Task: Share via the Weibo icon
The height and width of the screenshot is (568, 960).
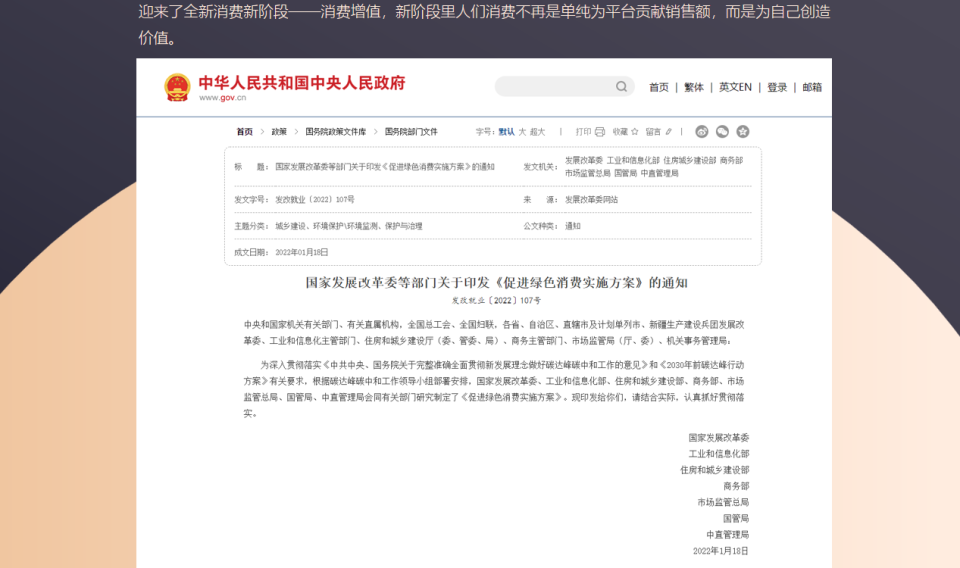Action: pos(702,132)
